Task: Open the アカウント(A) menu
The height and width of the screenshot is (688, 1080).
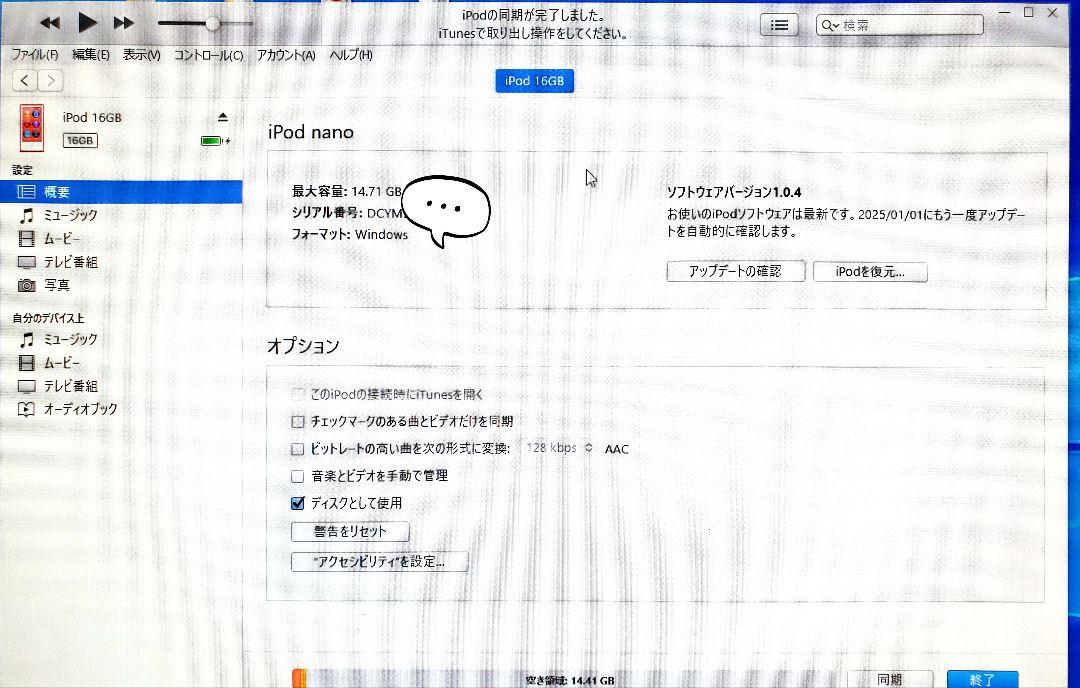Action: [286, 55]
